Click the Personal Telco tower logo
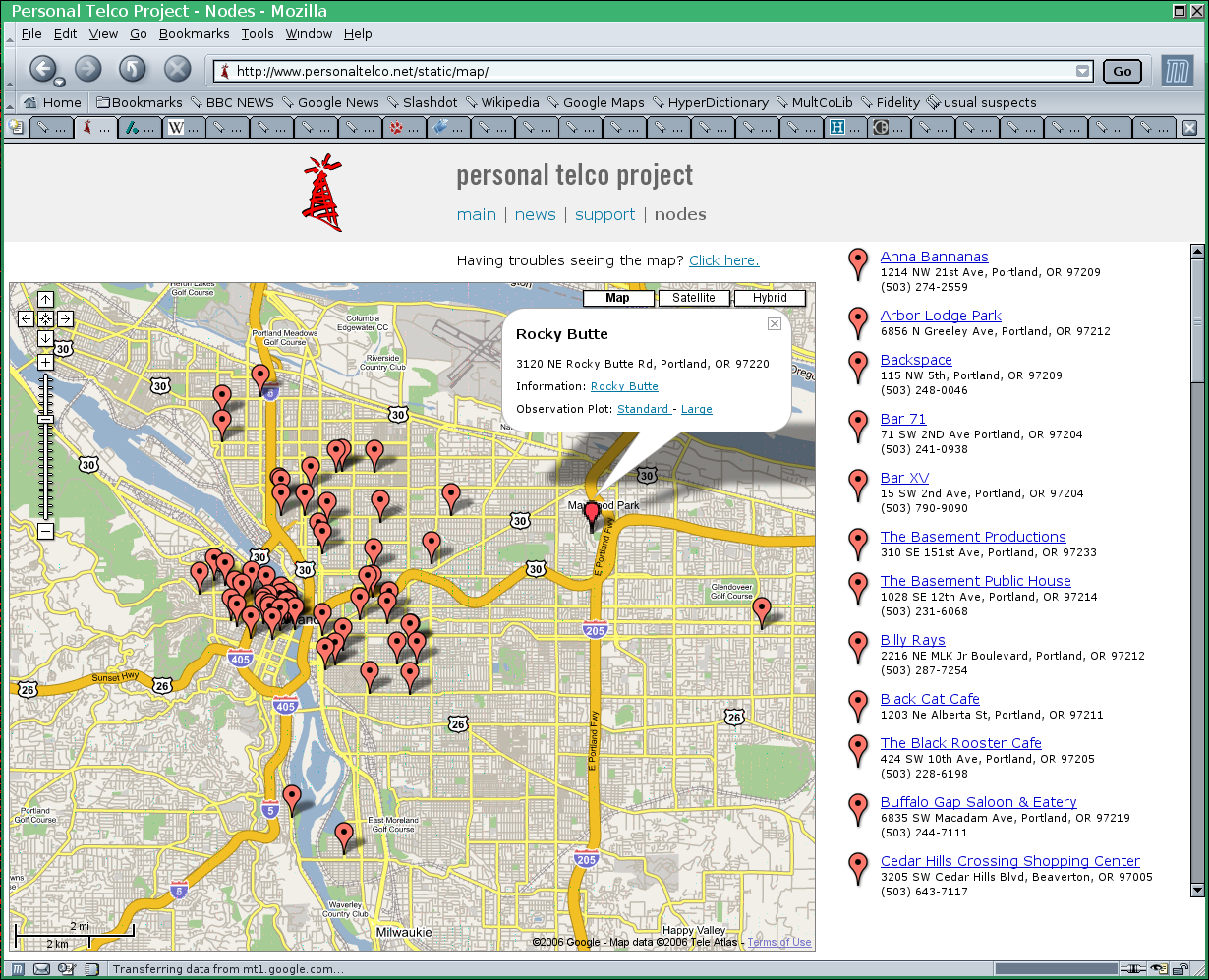The image size is (1209, 980). pos(322,194)
